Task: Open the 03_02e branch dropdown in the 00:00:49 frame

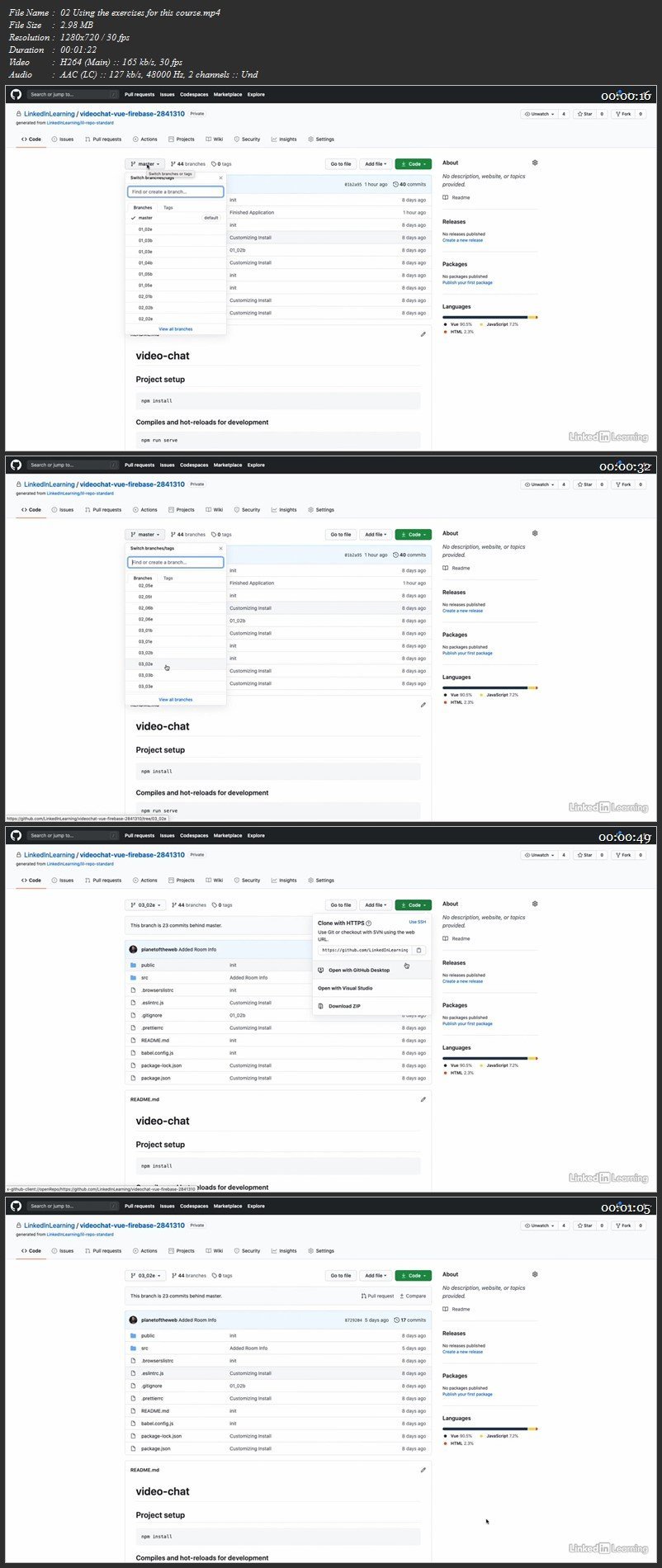Action: pyautogui.click(x=146, y=905)
